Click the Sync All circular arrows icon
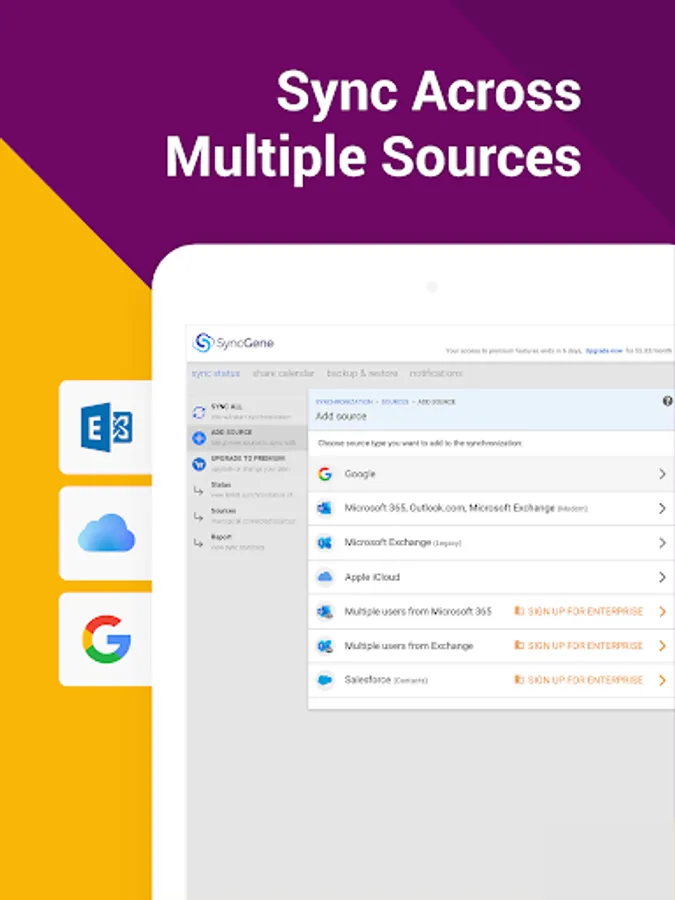 pos(199,412)
